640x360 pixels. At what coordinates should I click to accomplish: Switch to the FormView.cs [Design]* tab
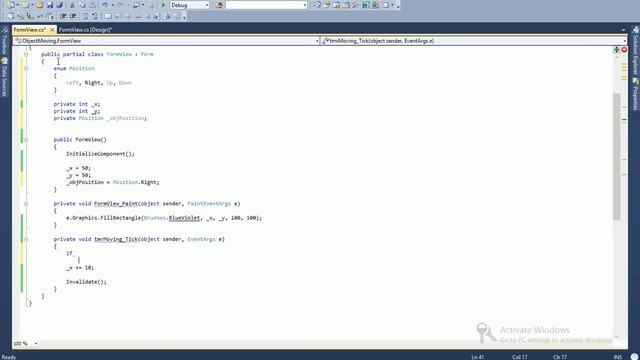coord(85,30)
